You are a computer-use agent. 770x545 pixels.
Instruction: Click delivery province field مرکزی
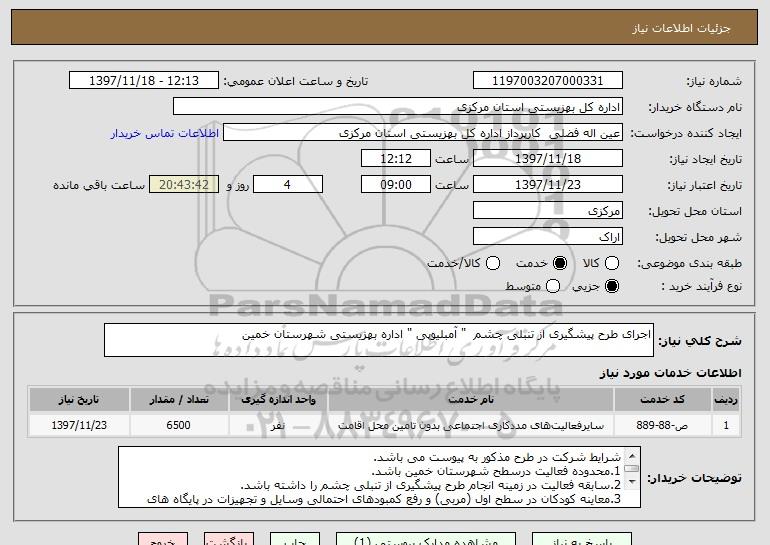pos(548,211)
